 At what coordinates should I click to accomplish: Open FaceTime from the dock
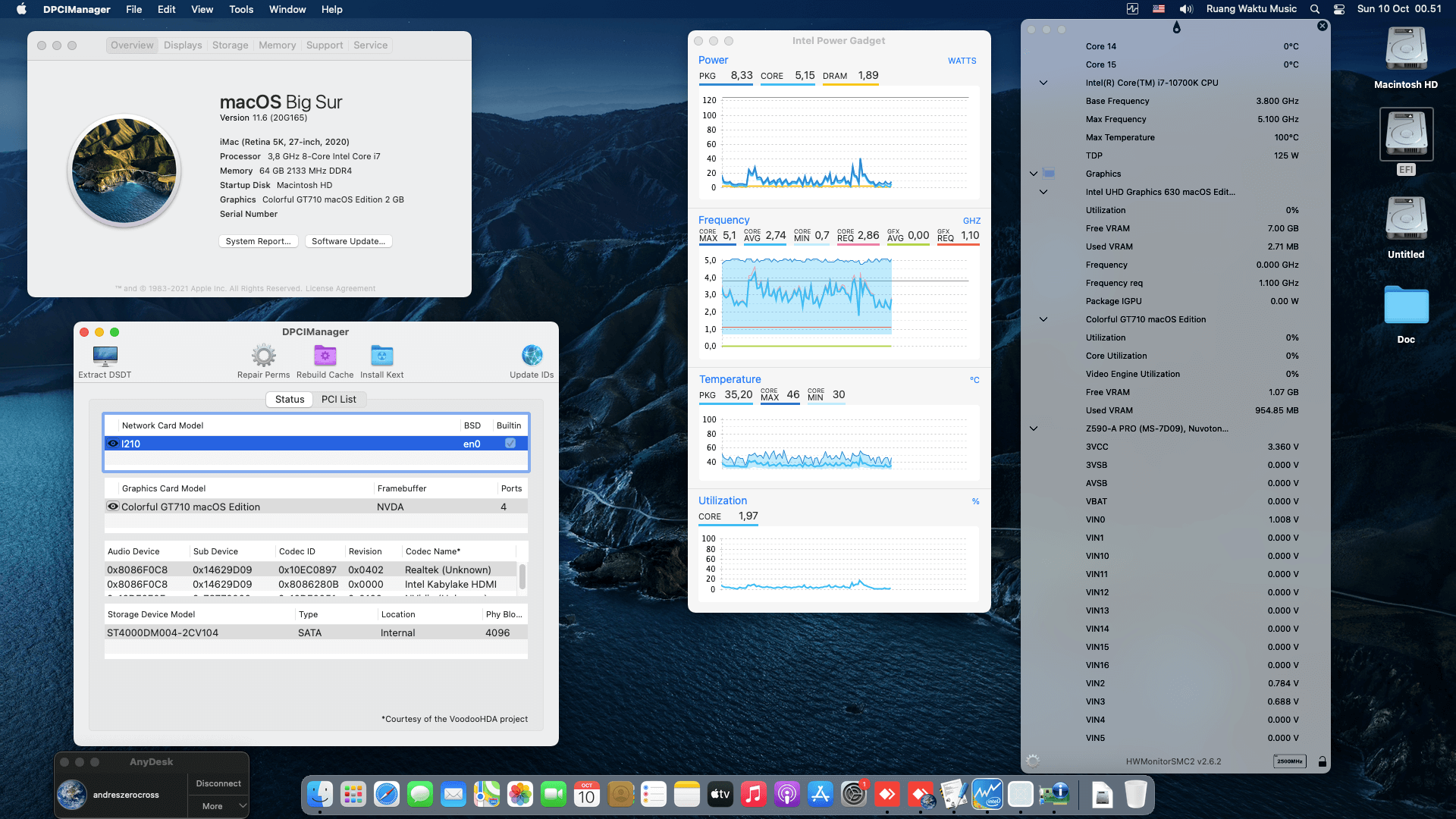553,795
